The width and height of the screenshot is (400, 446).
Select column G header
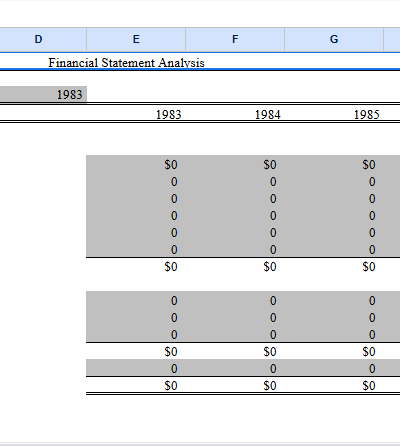pos(334,39)
